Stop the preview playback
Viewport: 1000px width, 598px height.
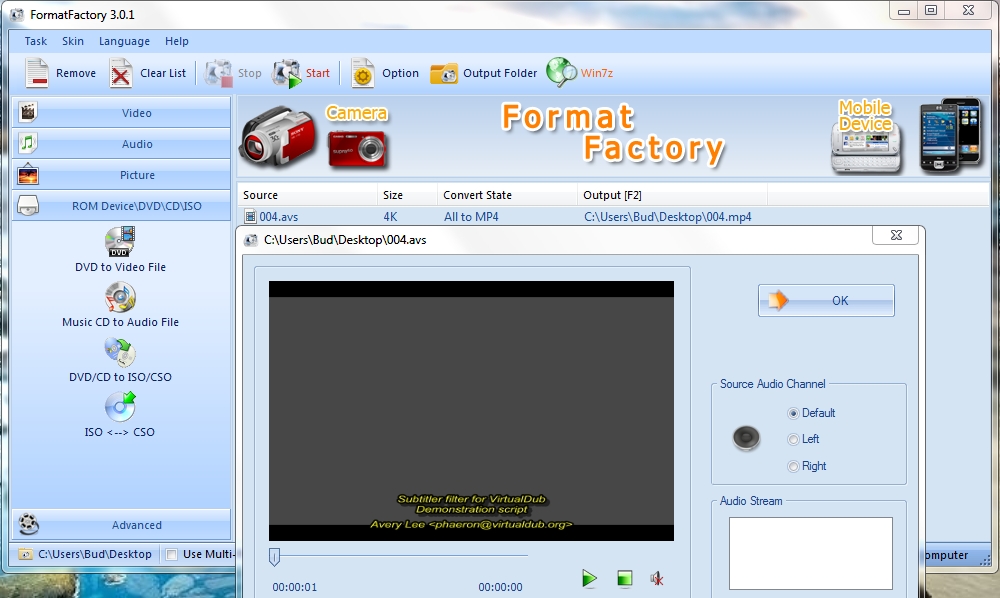(x=624, y=578)
